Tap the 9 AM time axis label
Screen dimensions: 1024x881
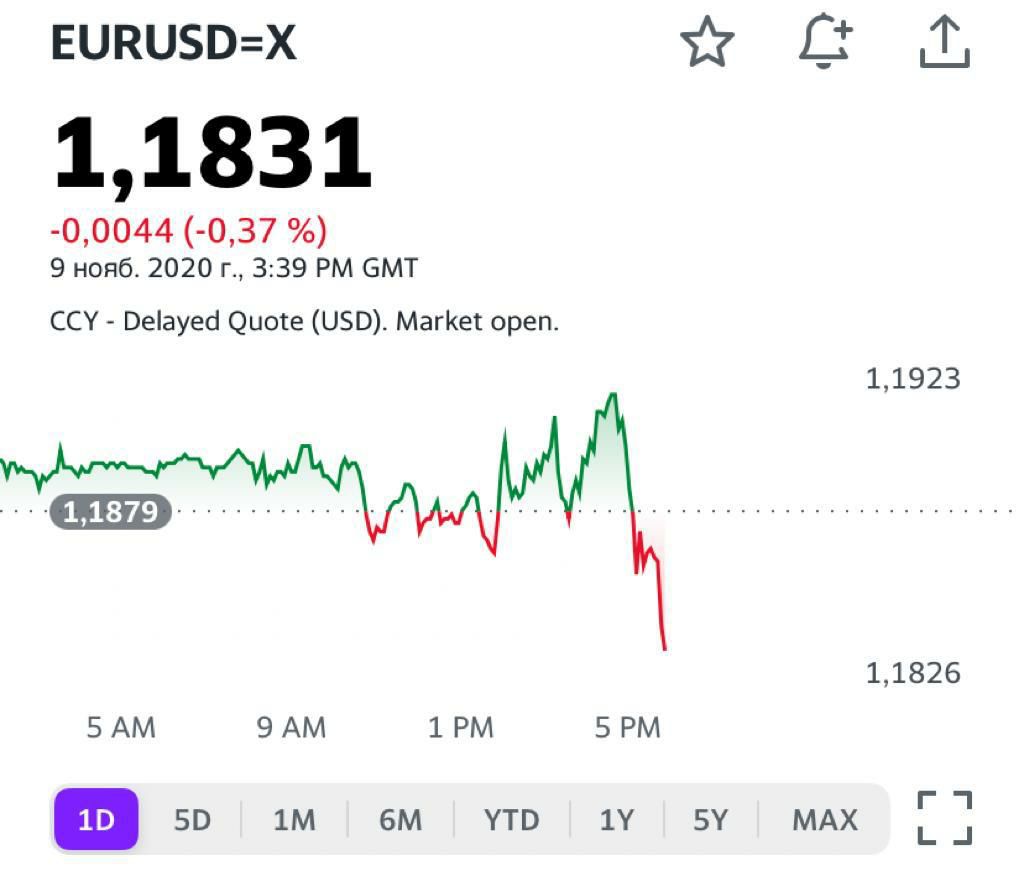(x=291, y=727)
